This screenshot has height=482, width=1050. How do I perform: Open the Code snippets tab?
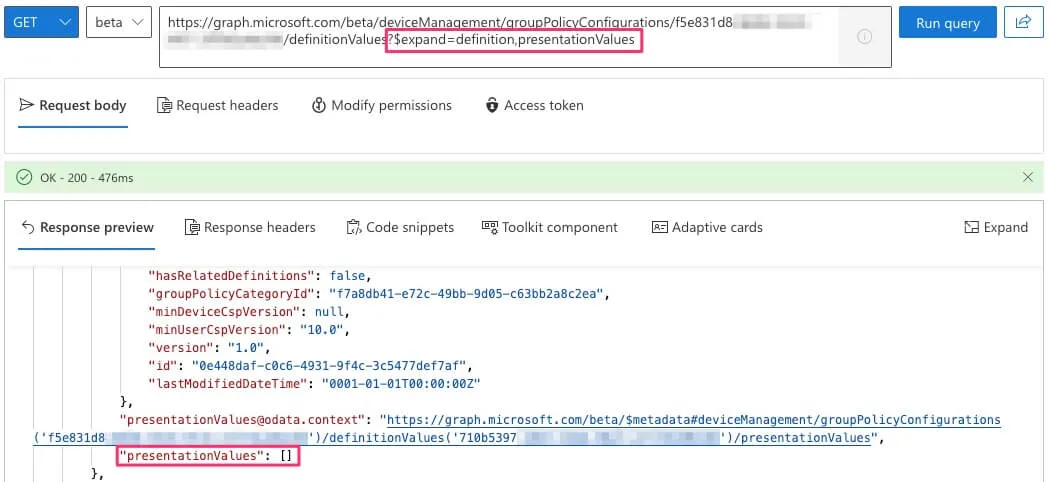400,227
